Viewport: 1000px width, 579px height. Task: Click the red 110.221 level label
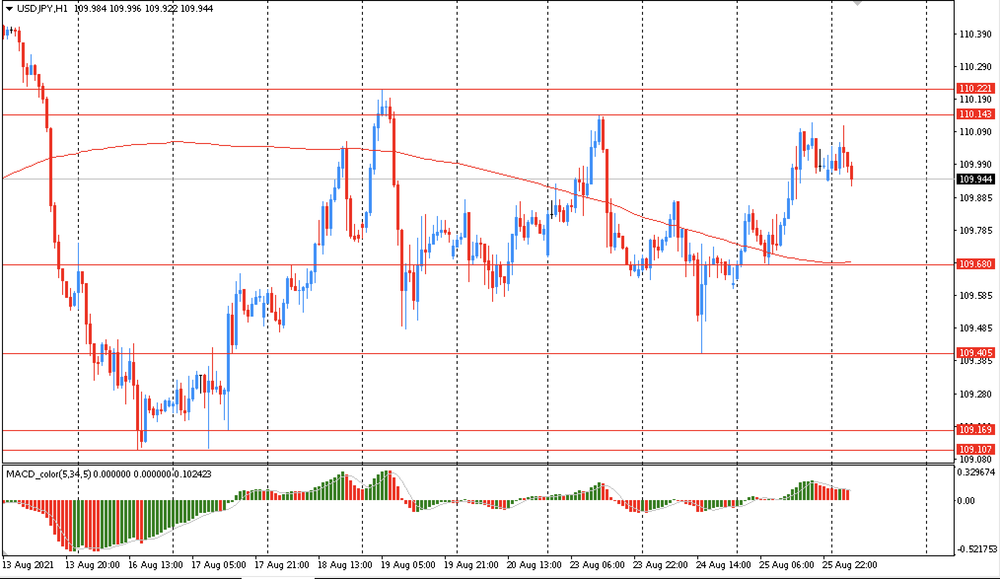[x=976, y=89]
